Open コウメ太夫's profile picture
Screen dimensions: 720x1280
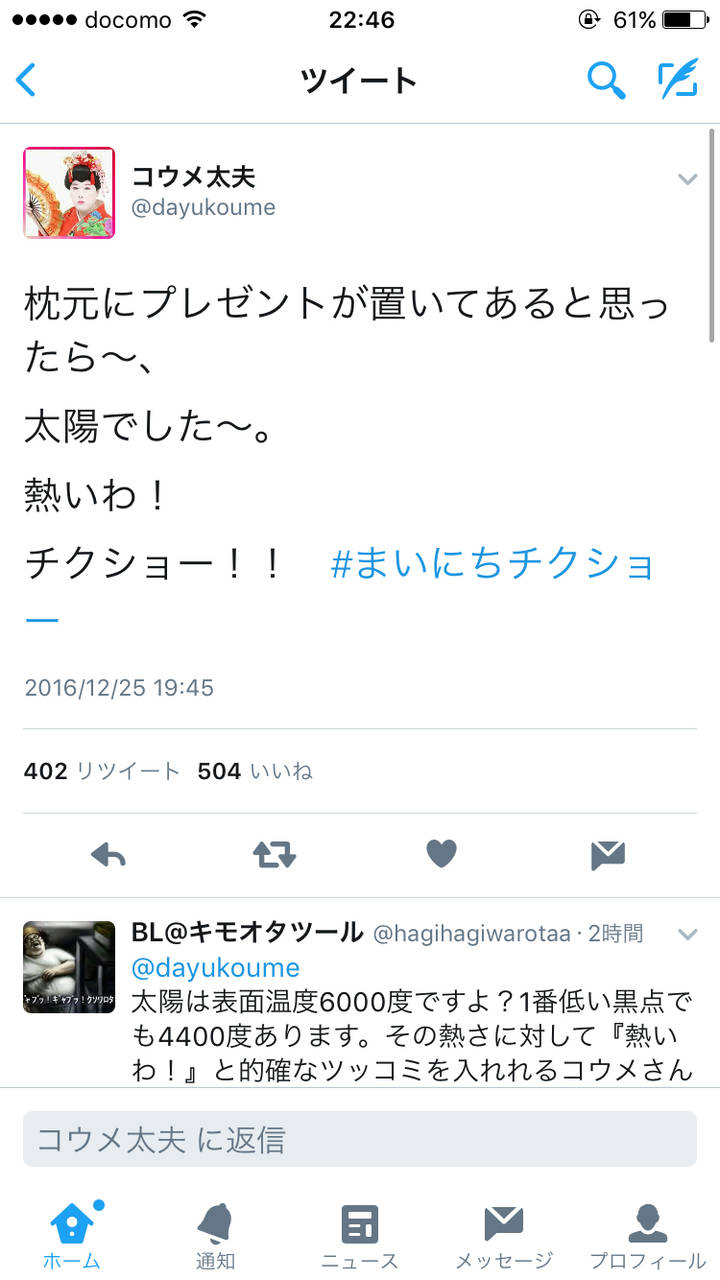click(69, 192)
